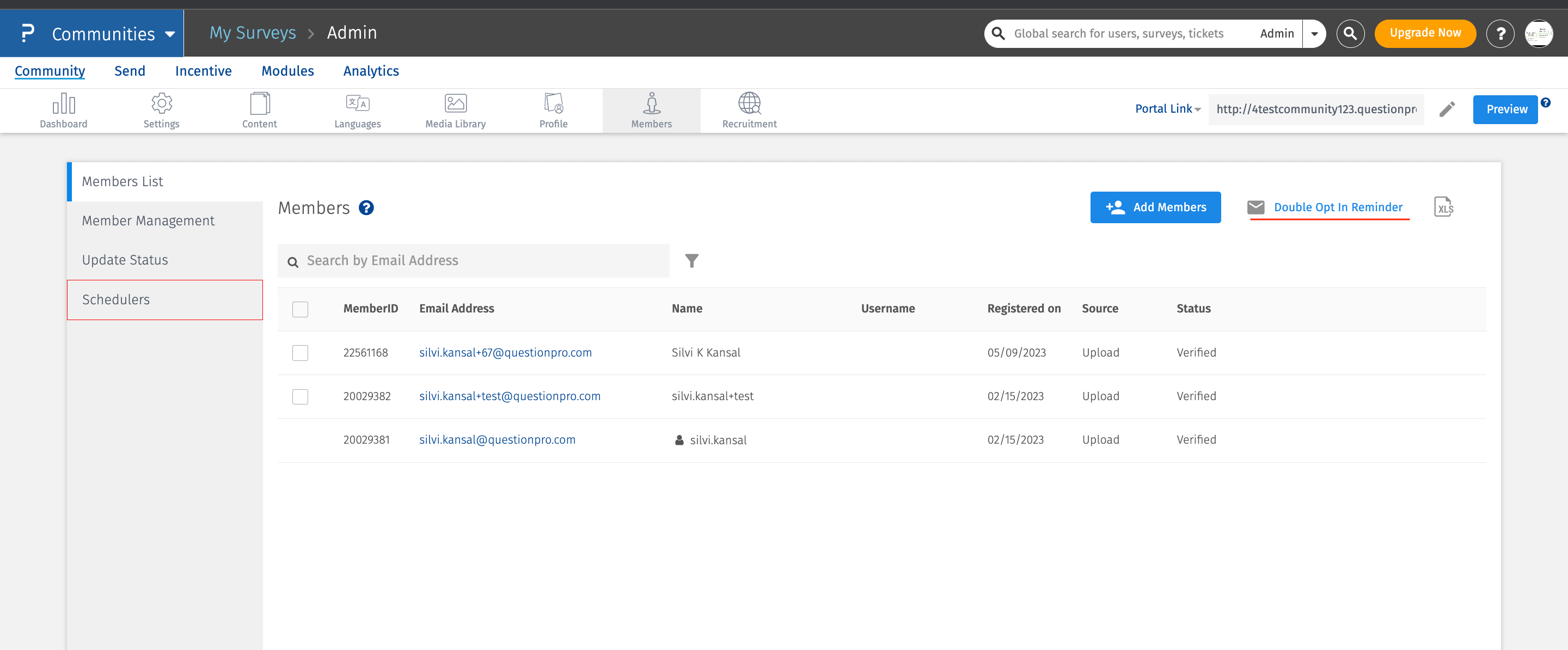Expand the Admin search scope dropdown
The width and height of the screenshot is (1568, 650).
point(1314,33)
